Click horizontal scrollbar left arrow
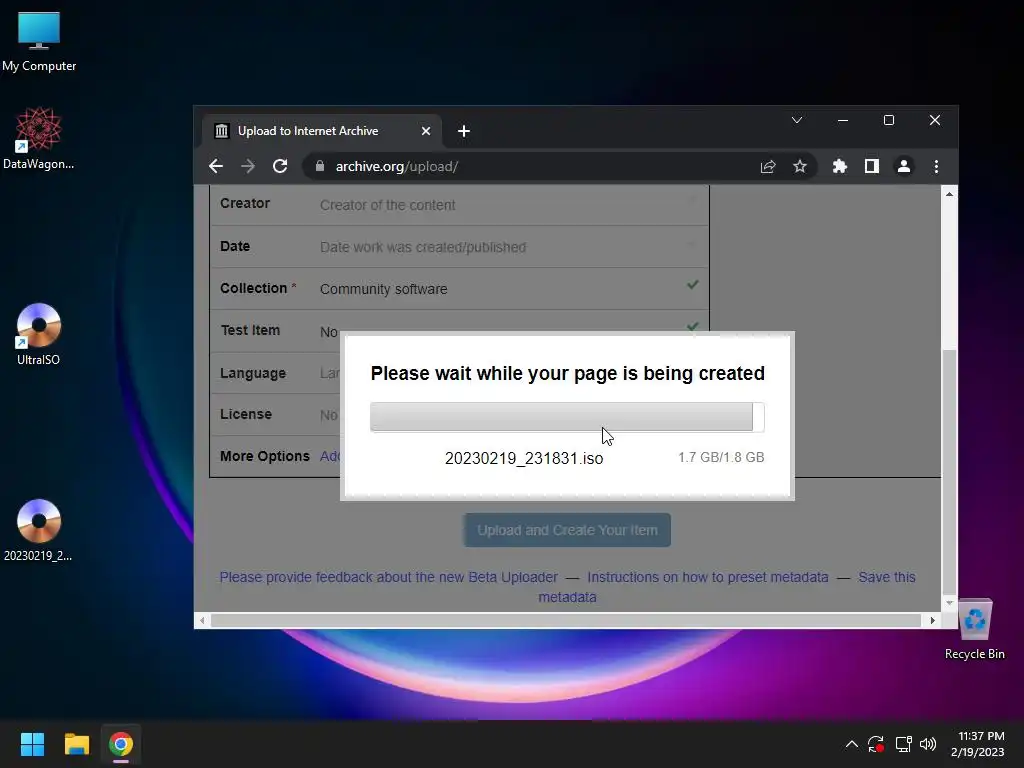The height and width of the screenshot is (768, 1024). point(202,620)
